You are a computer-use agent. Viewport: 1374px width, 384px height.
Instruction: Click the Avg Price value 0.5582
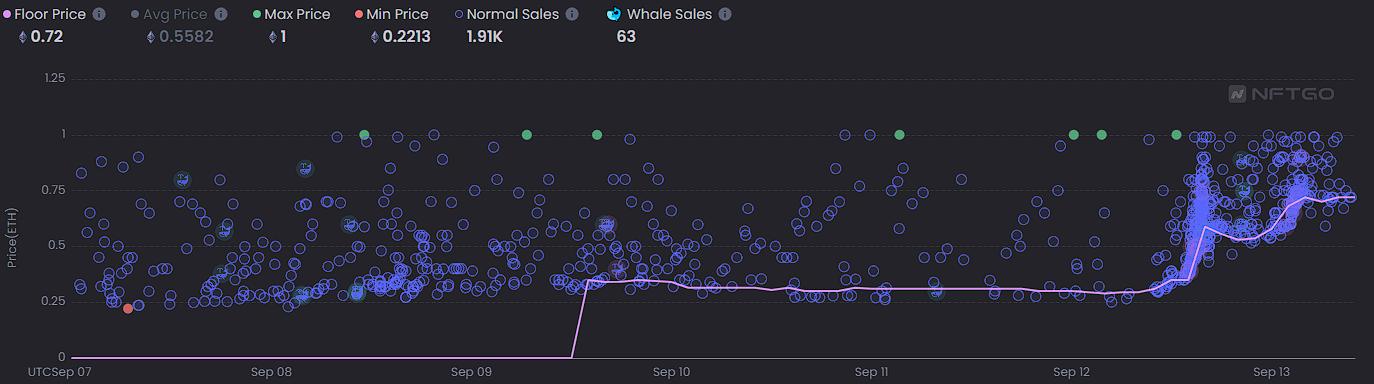(x=186, y=37)
